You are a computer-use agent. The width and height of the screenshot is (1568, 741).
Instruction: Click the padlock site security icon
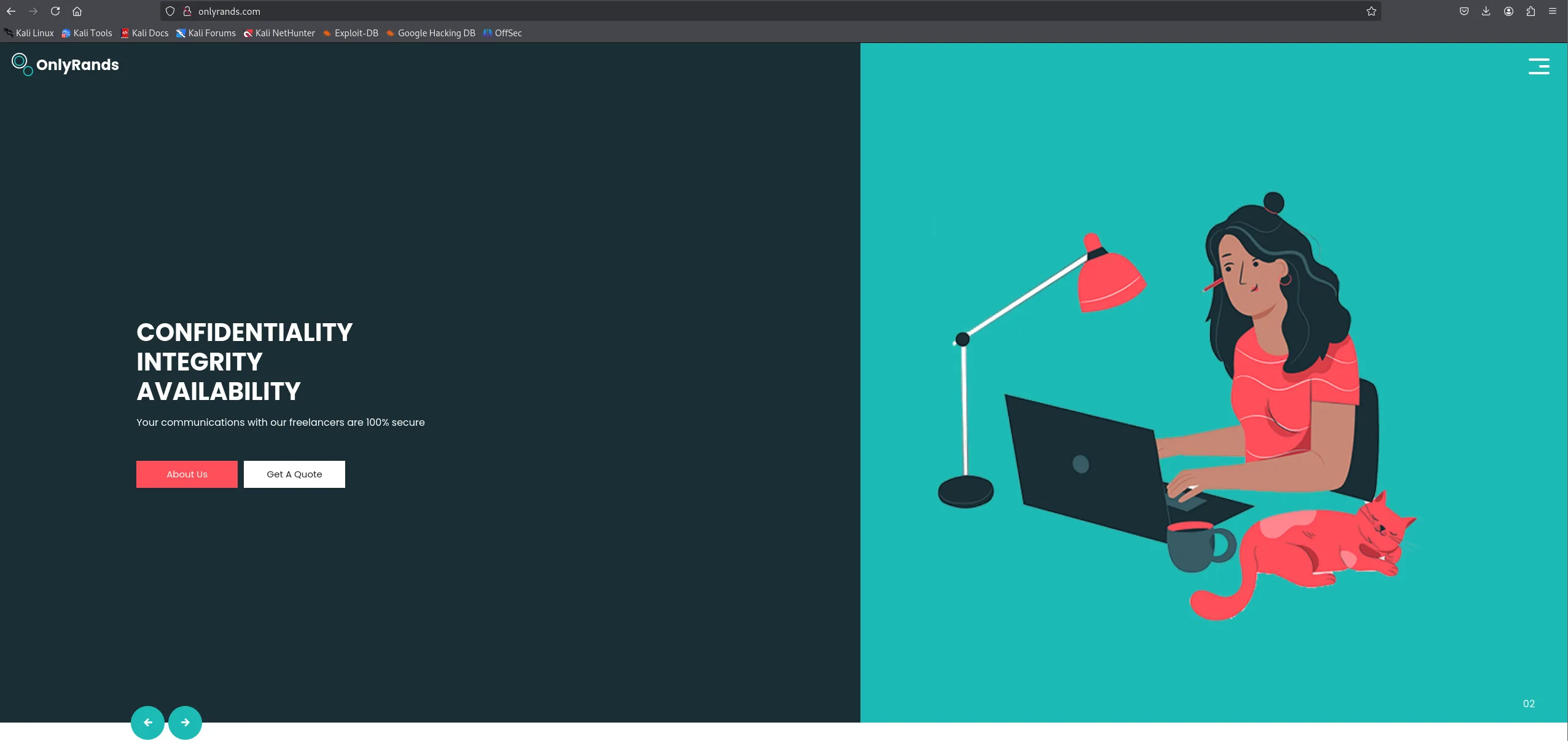coord(187,11)
